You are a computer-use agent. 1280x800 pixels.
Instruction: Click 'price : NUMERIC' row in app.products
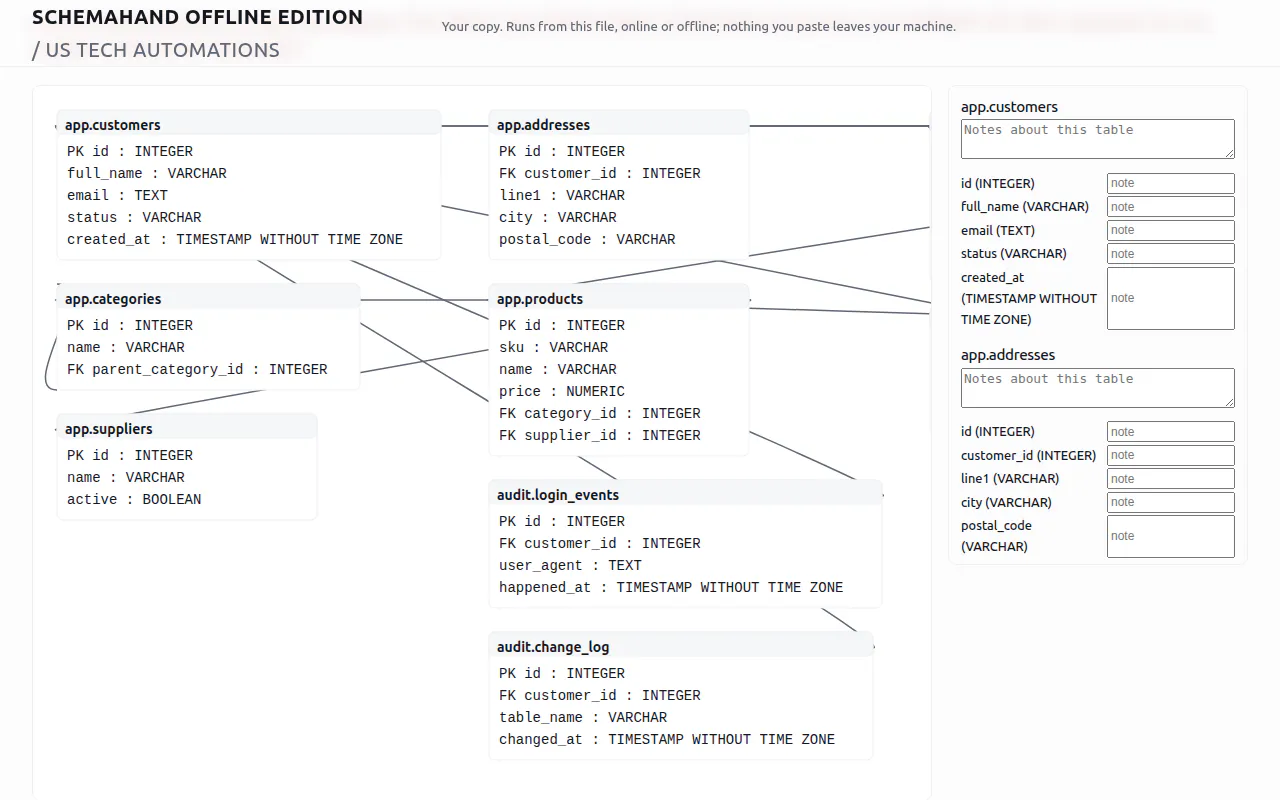coord(562,391)
